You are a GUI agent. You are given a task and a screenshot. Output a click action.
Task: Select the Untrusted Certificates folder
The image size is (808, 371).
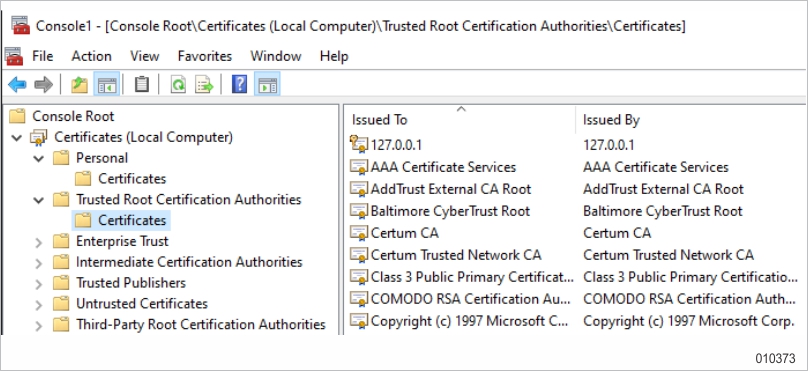(x=142, y=303)
